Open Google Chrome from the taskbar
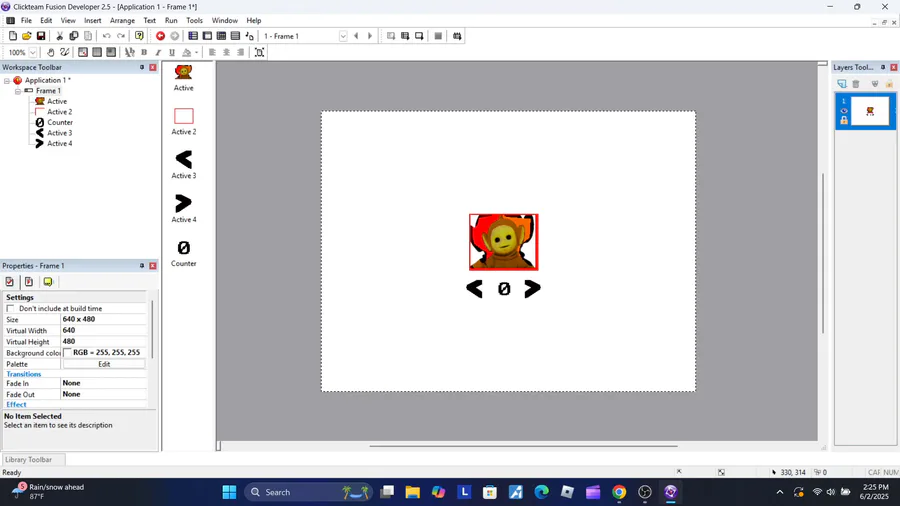 click(x=619, y=492)
